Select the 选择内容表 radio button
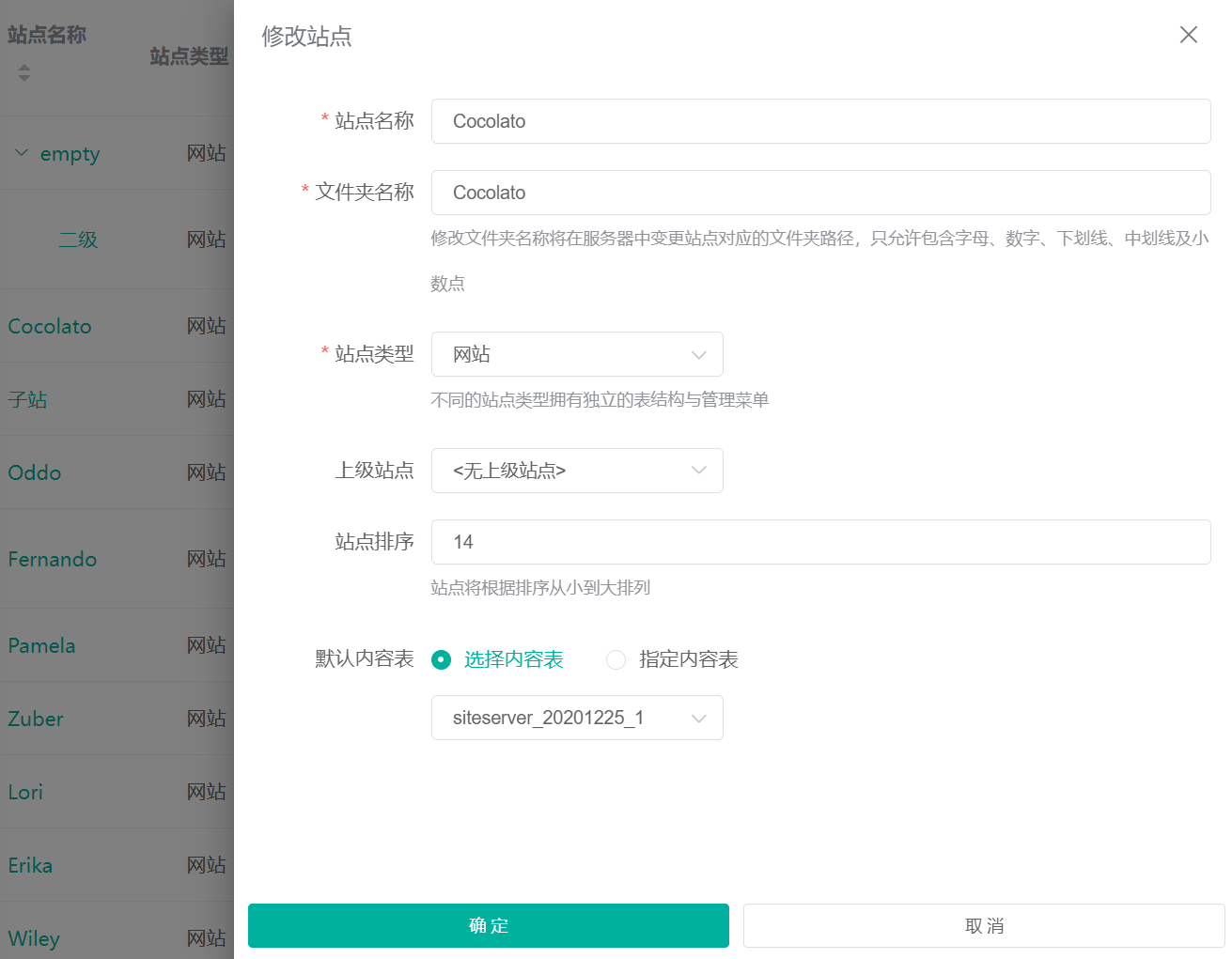 point(441,660)
